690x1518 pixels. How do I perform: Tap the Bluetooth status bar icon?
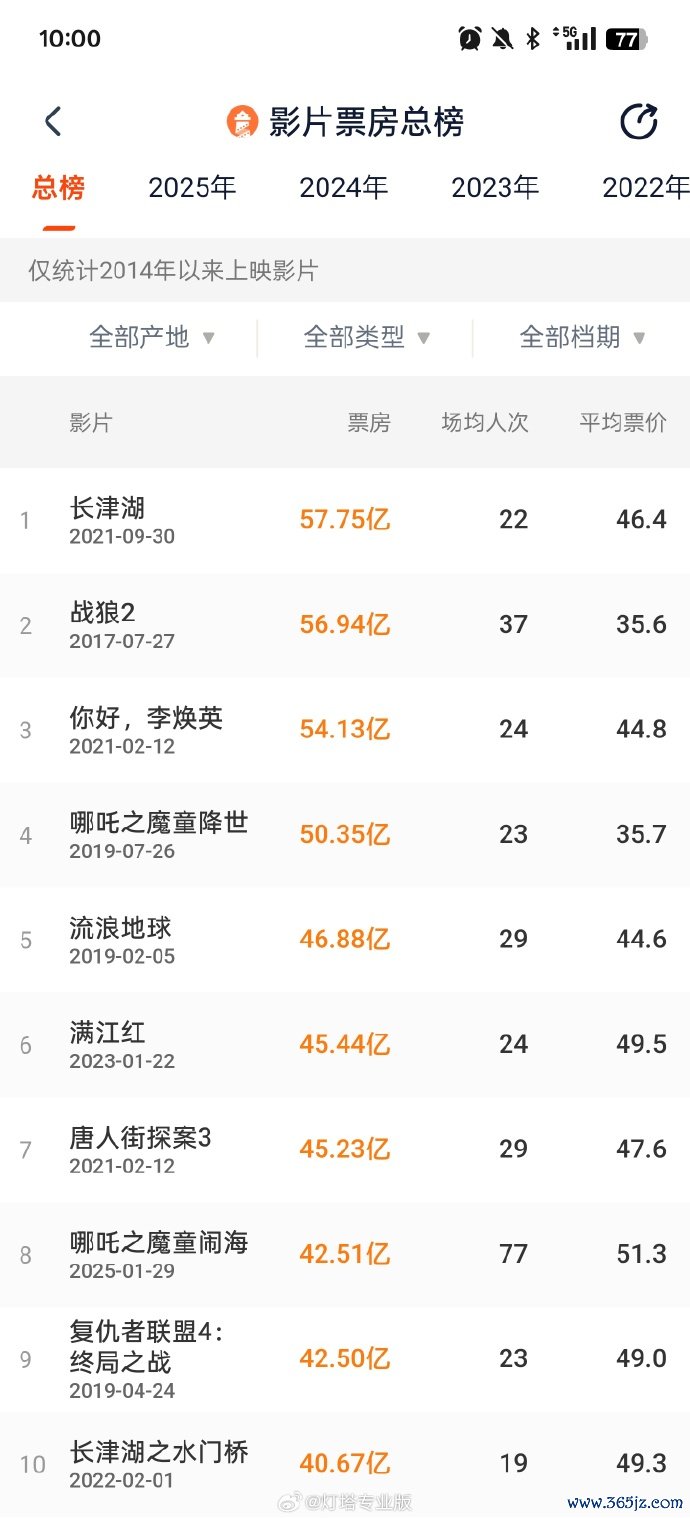coord(533,39)
